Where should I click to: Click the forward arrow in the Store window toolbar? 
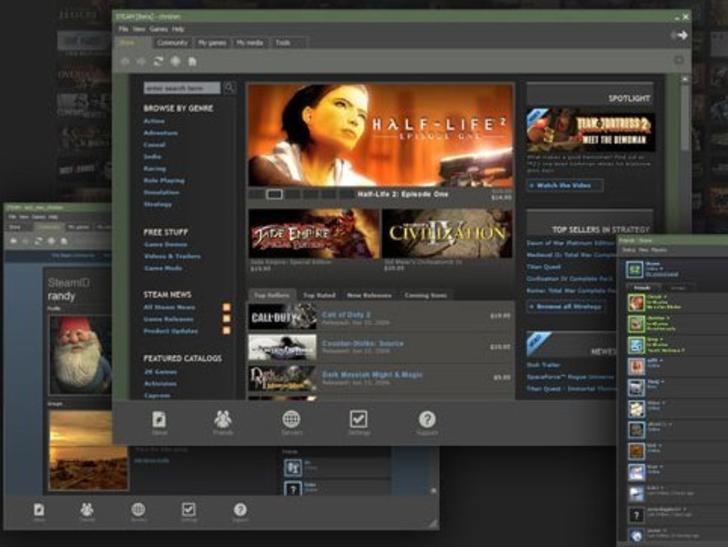141,61
